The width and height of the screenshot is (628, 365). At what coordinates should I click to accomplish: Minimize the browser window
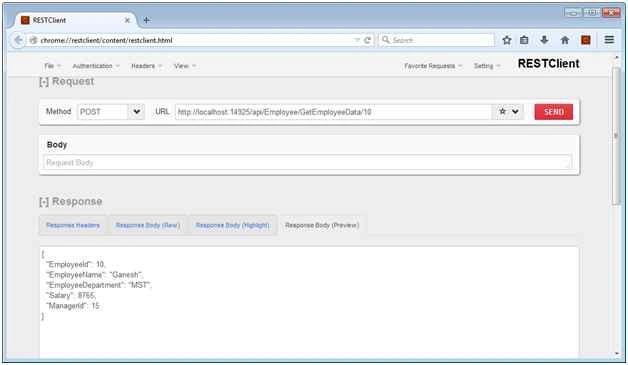point(573,13)
